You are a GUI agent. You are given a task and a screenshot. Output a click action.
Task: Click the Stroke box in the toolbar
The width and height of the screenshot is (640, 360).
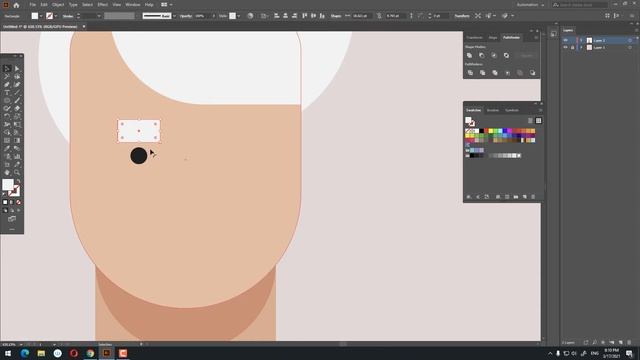(x=14, y=191)
